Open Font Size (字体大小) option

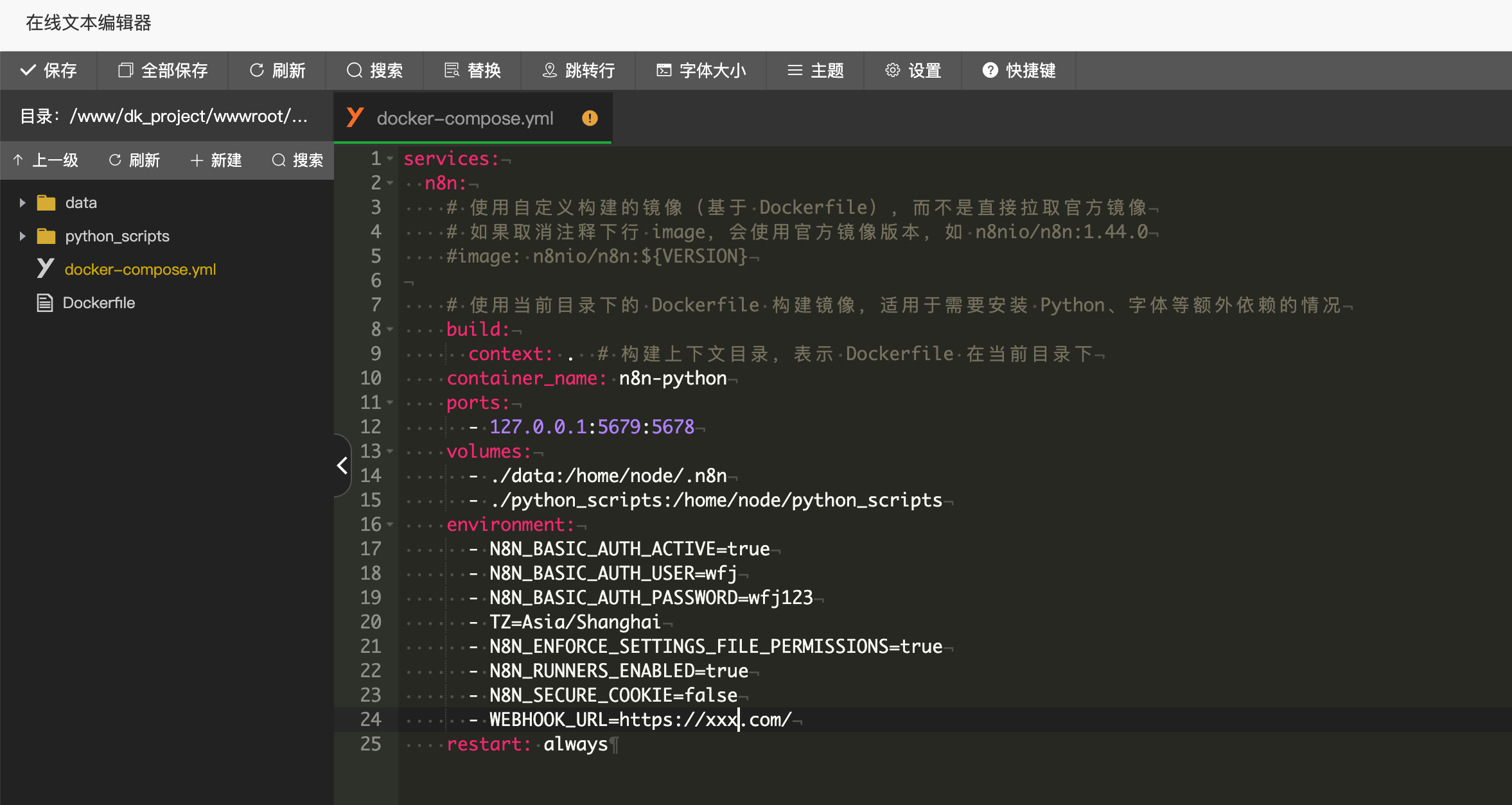pos(701,70)
